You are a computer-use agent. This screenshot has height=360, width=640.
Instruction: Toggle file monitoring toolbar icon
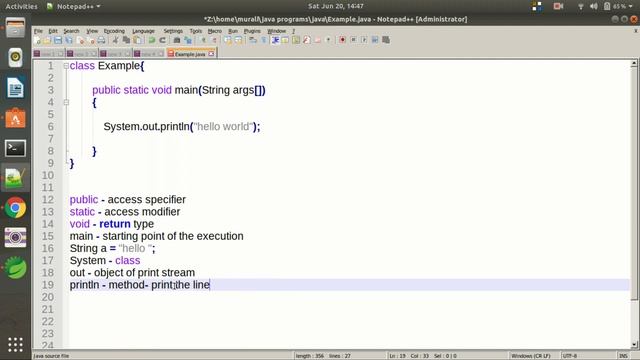coord(328,40)
